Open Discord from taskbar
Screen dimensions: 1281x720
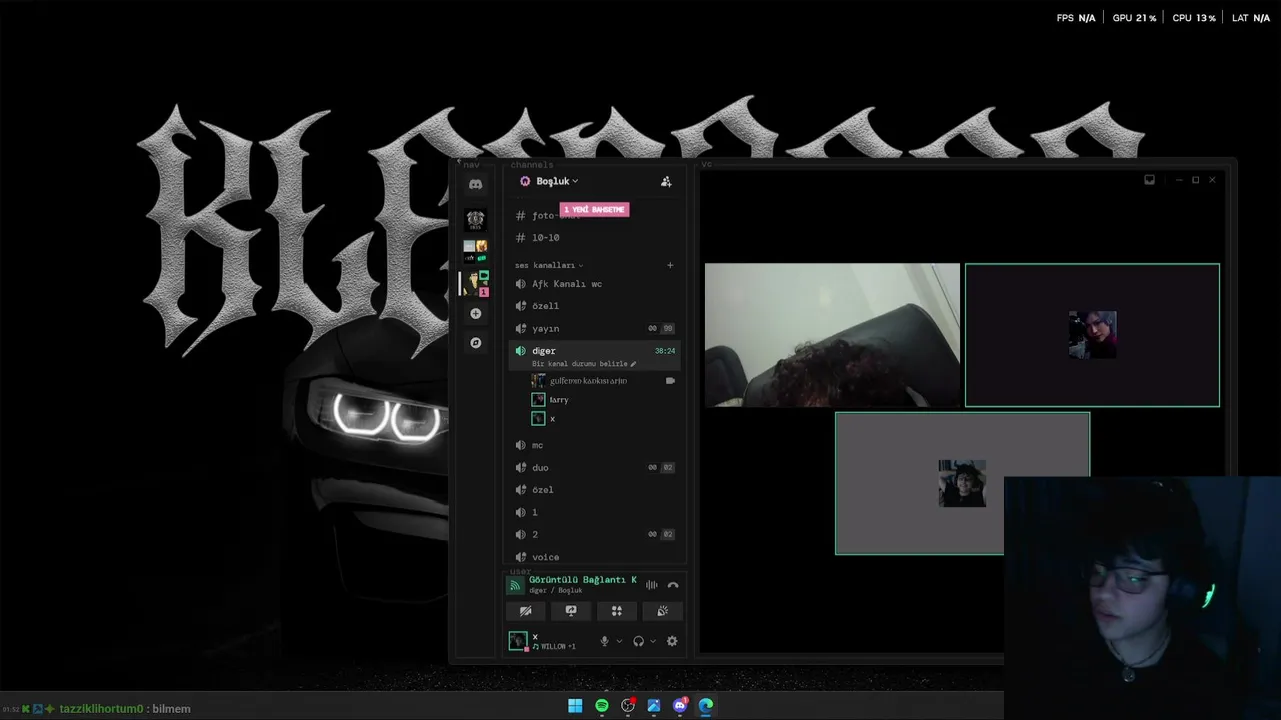pyautogui.click(x=680, y=706)
